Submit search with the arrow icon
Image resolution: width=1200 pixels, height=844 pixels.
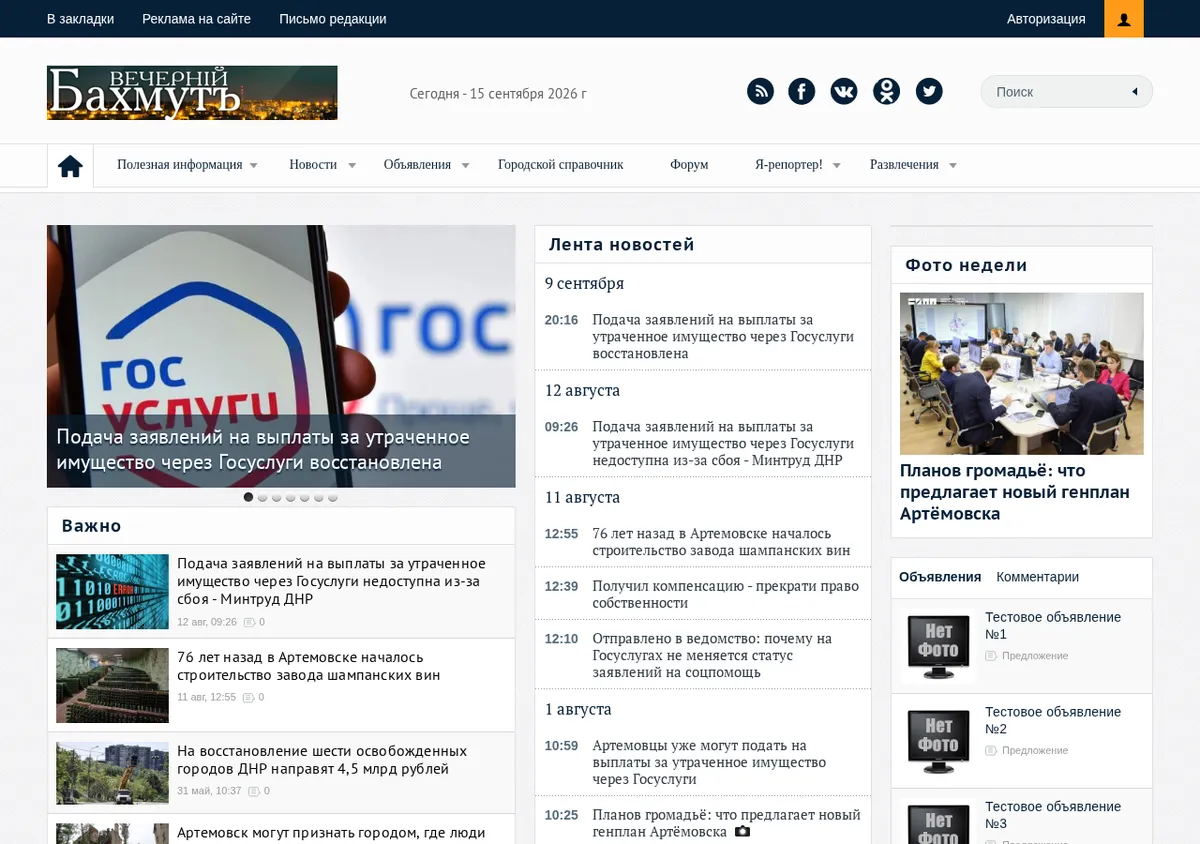(1135, 92)
